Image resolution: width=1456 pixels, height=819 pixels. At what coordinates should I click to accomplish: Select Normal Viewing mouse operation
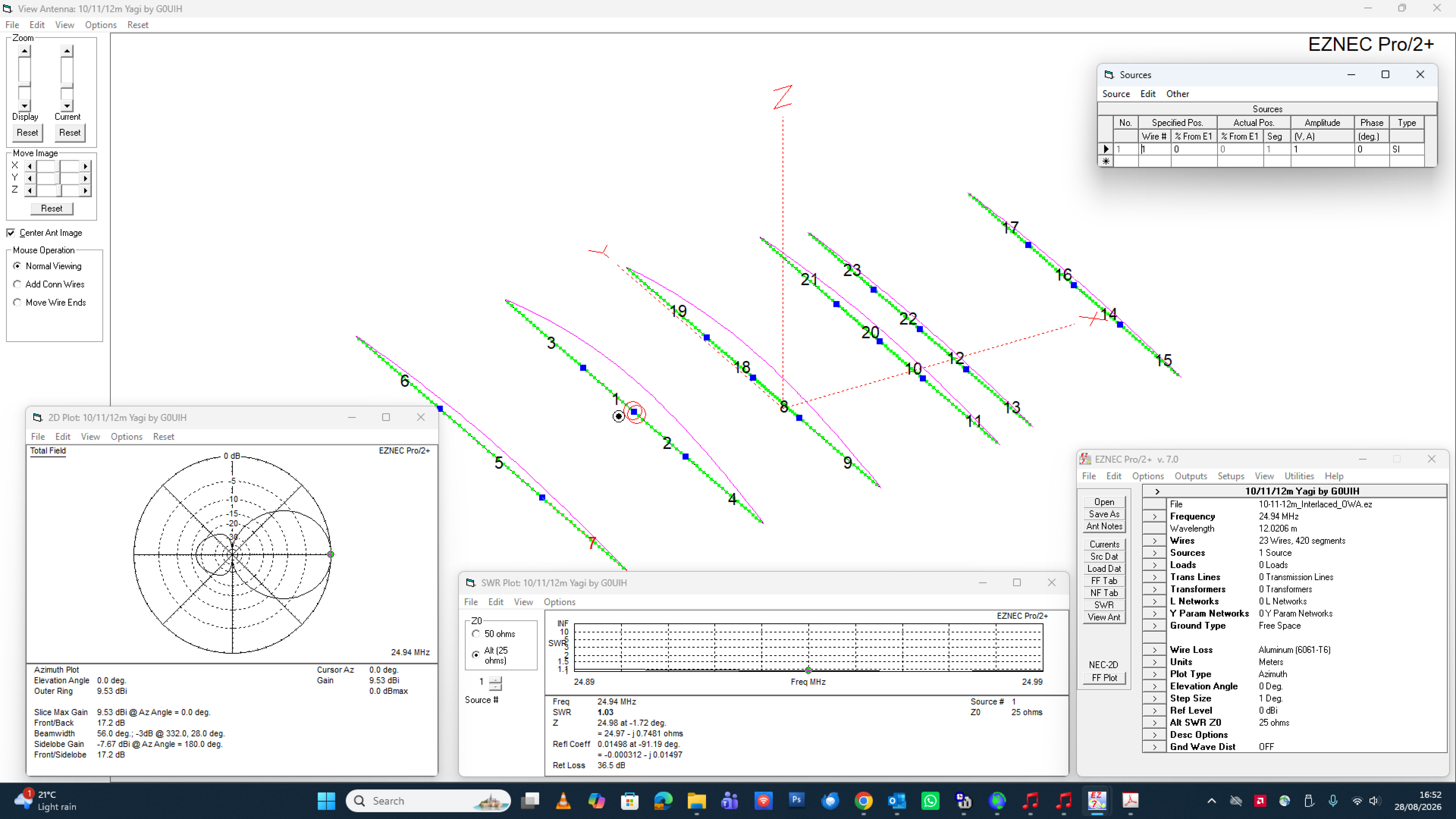pos(18,266)
